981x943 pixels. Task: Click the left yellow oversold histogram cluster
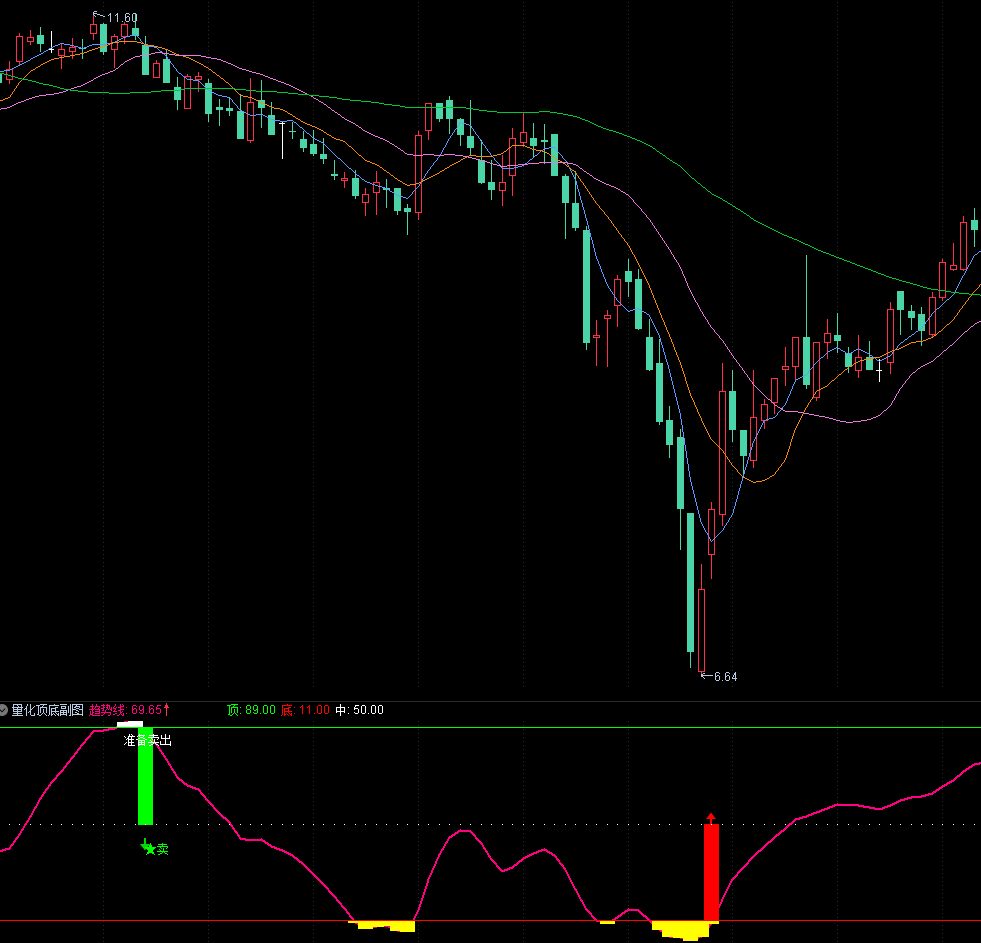click(385, 926)
